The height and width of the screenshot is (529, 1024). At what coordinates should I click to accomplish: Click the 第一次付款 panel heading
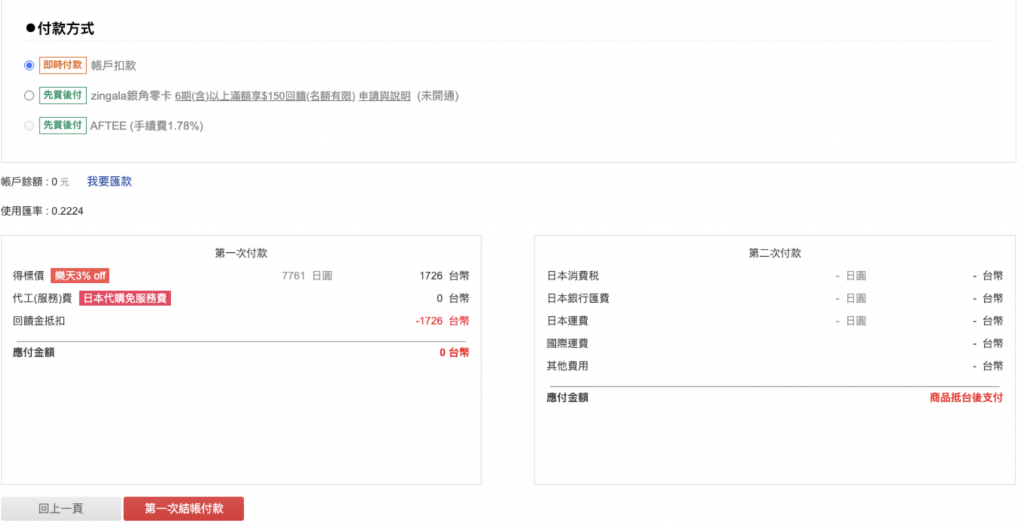pos(241,253)
